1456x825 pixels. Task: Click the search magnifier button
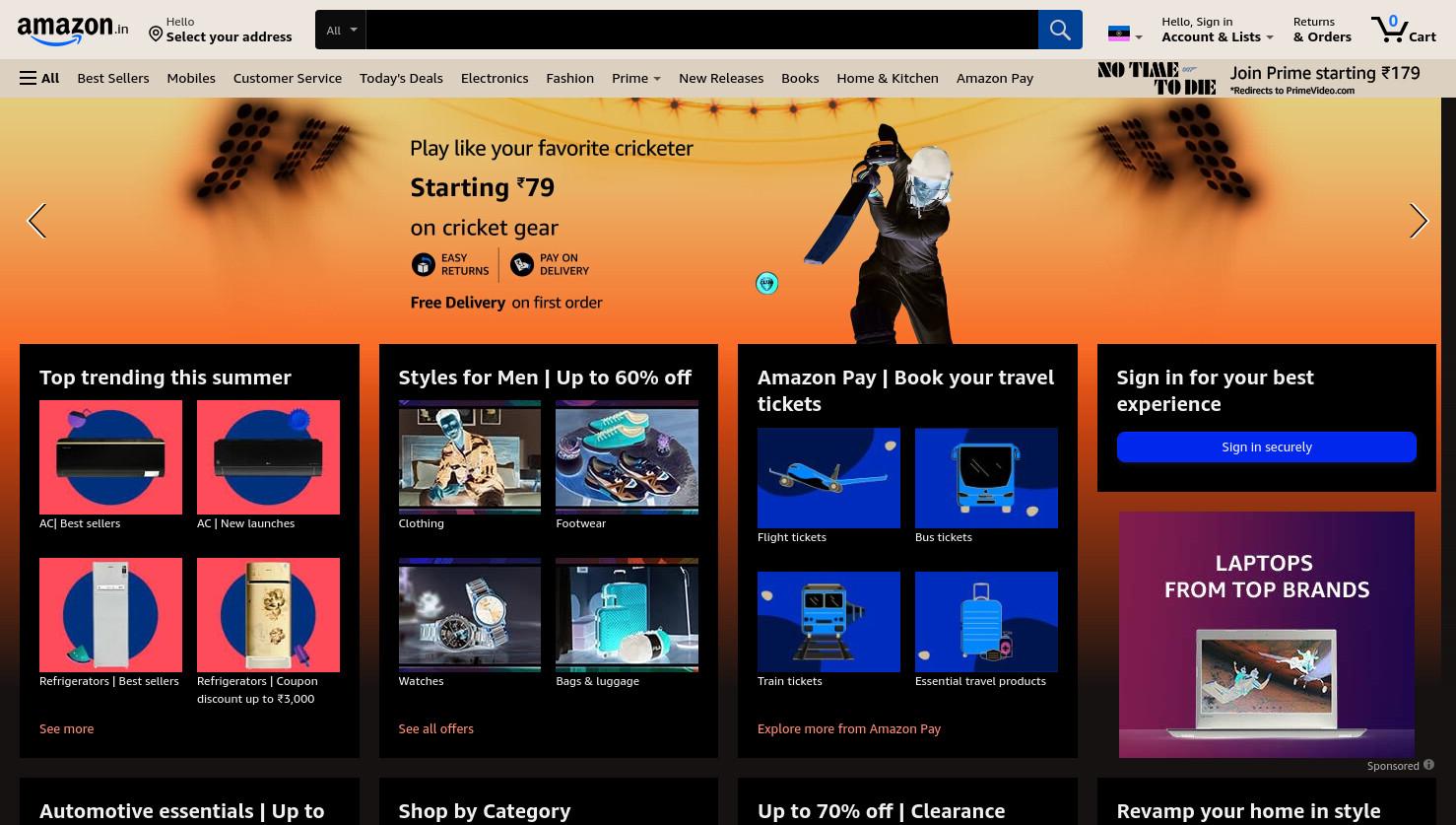coord(1060,30)
